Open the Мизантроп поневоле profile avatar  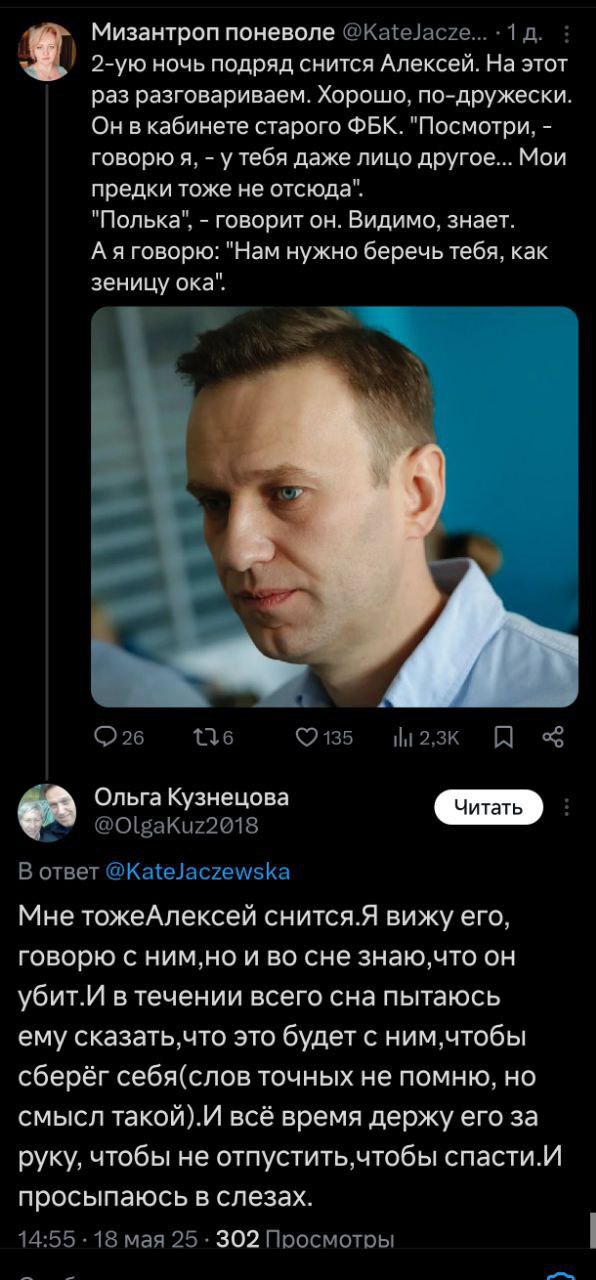pyautogui.click(x=46, y=50)
